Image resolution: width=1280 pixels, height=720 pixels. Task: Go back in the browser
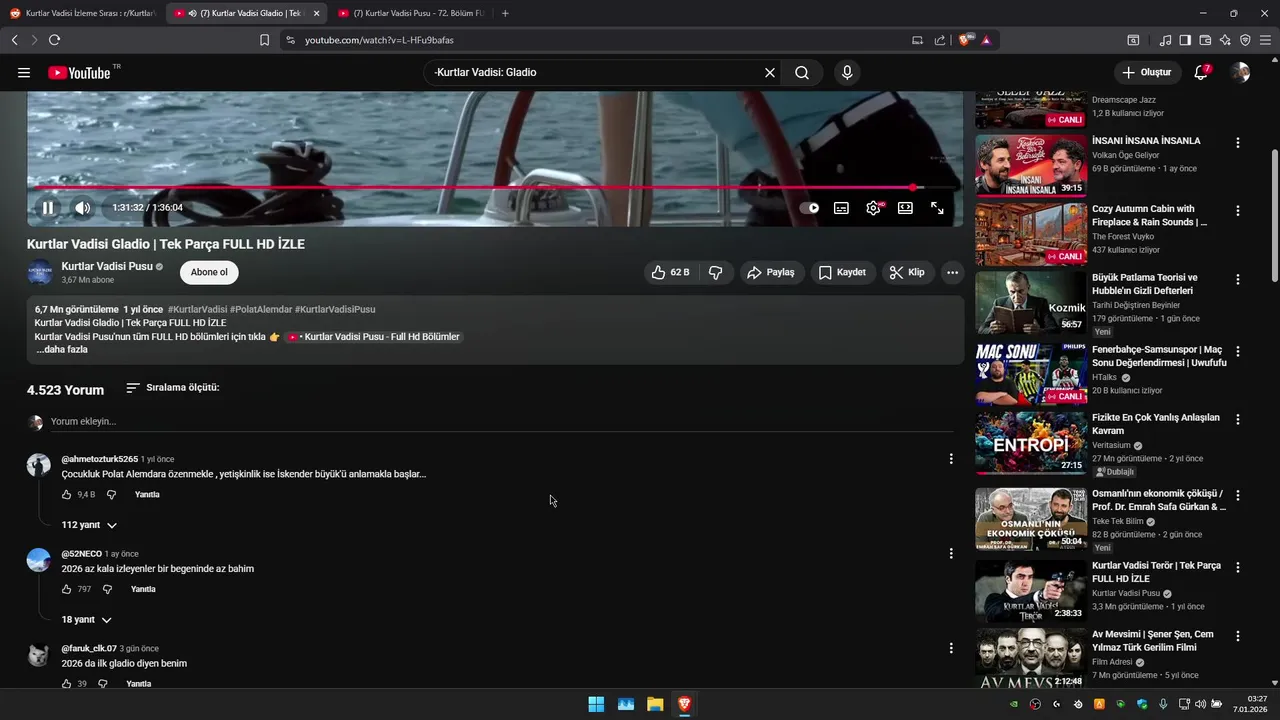point(15,40)
